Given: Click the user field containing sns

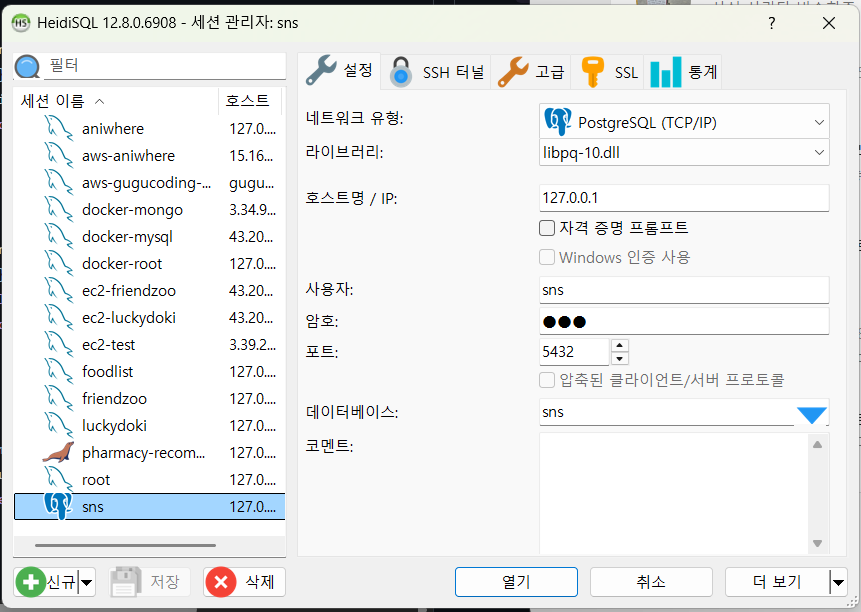Looking at the screenshot, I should click(684, 290).
